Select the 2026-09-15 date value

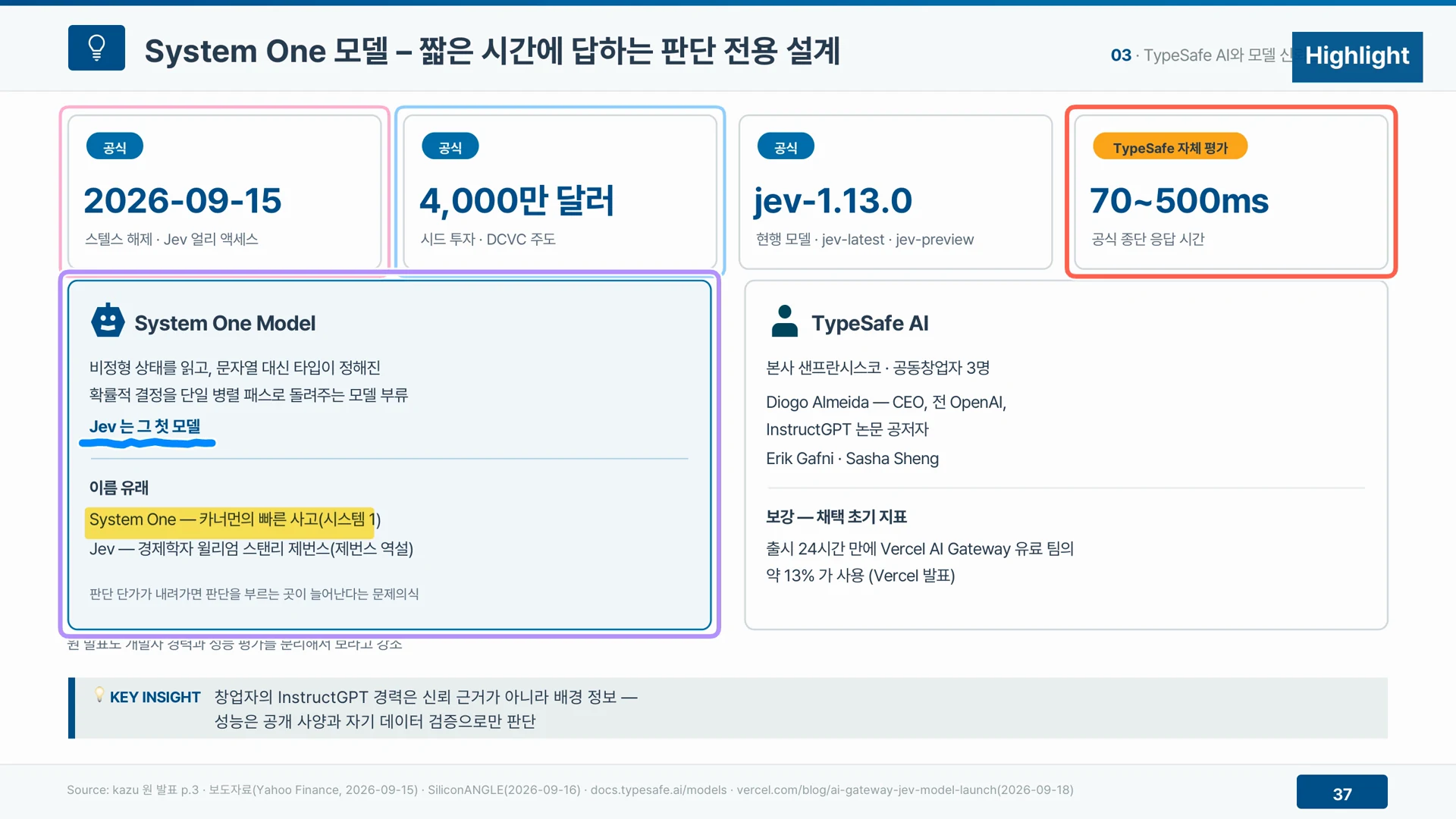pyautogui.click(x=183, y=201)
